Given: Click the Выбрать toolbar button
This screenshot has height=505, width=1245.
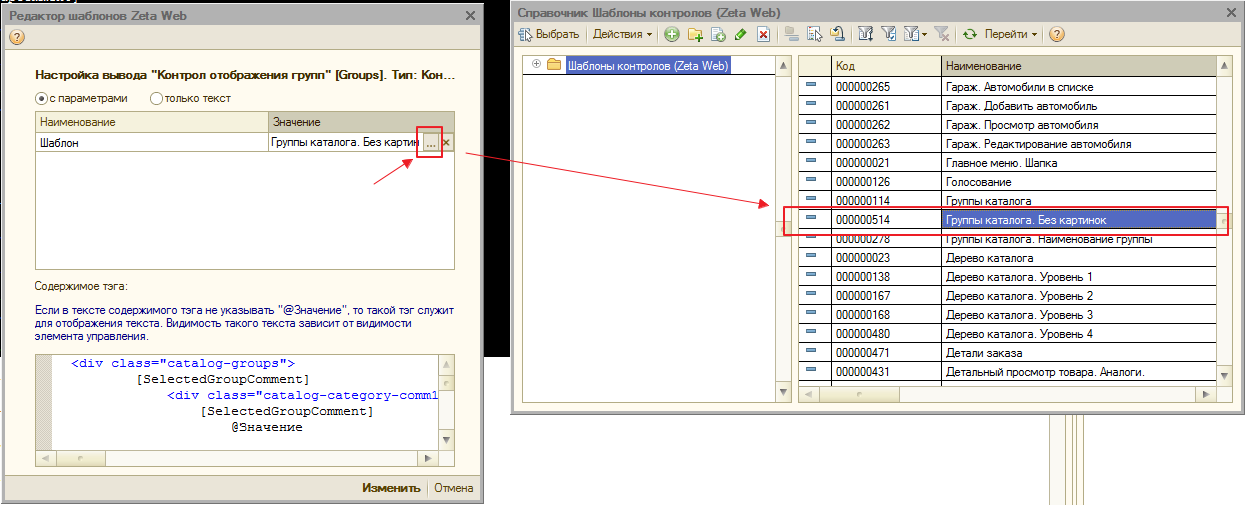Looking at the screenshot, I should 549,34.
